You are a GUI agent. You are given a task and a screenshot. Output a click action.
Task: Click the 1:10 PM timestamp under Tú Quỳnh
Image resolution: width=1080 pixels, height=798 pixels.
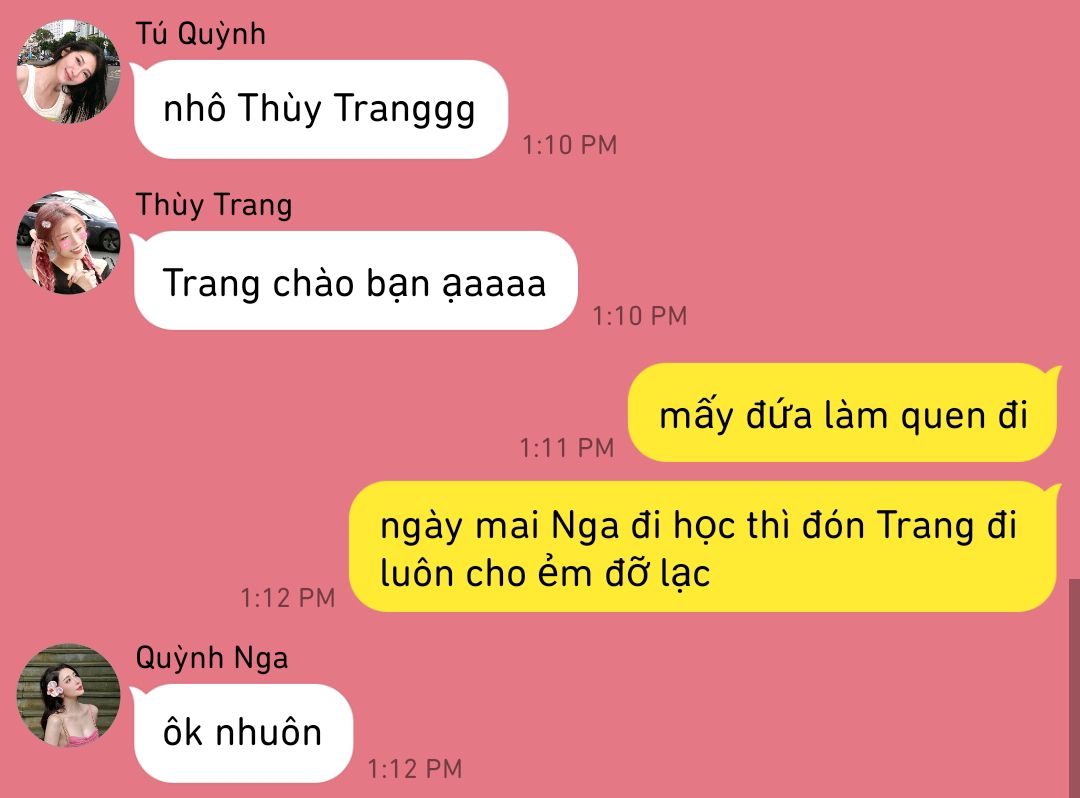point(570,145)
